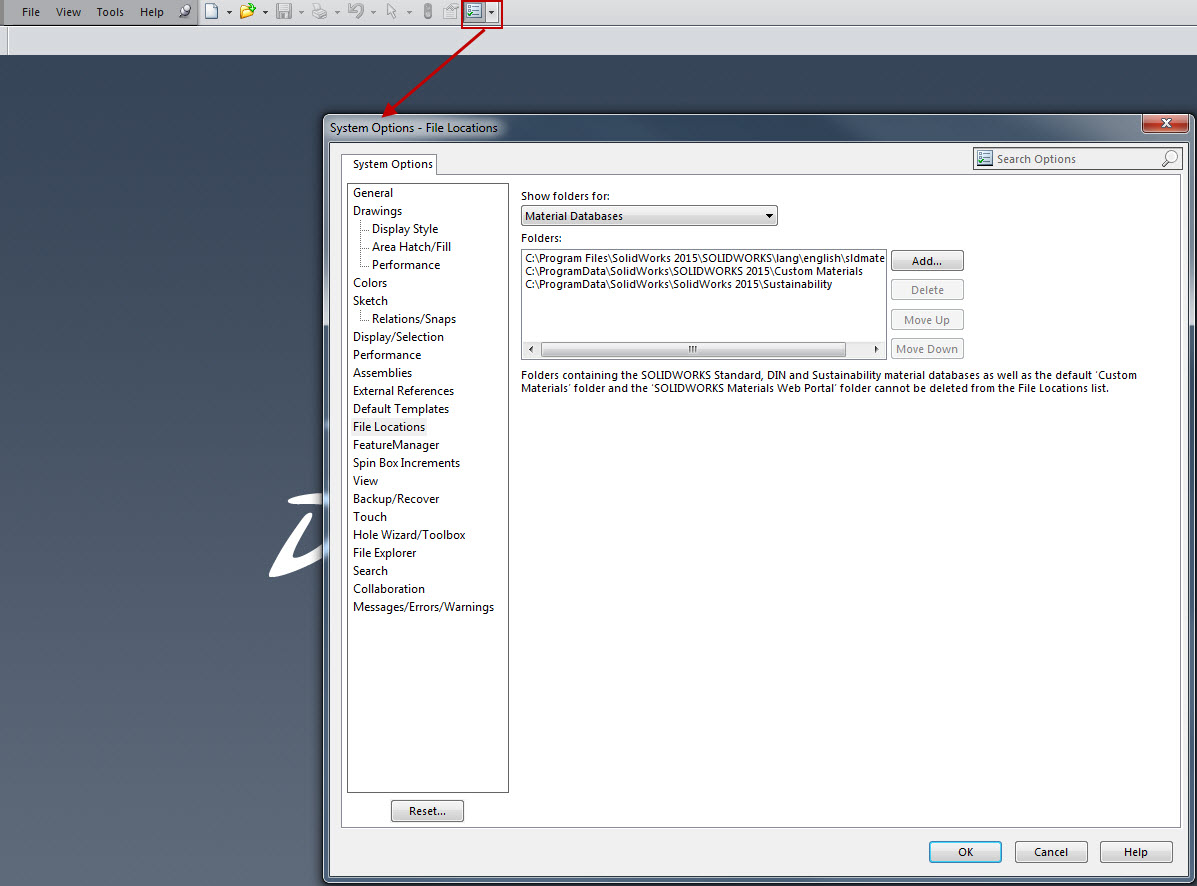1197x886 pixels.
Task: Click in the Search Options field
Action: pos(1075,159)
